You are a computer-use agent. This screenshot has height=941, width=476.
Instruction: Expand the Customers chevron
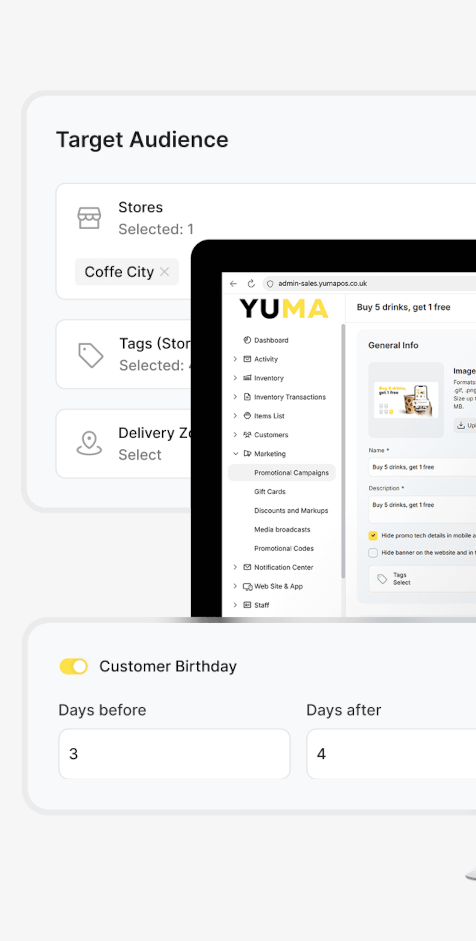[x=235, y=434]
